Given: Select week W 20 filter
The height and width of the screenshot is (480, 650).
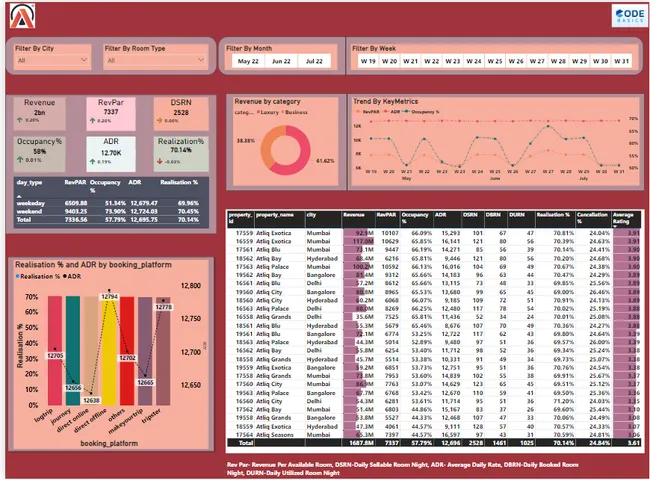Looking at the screenshot, I should pyautogui.click(x=389, y=61).
